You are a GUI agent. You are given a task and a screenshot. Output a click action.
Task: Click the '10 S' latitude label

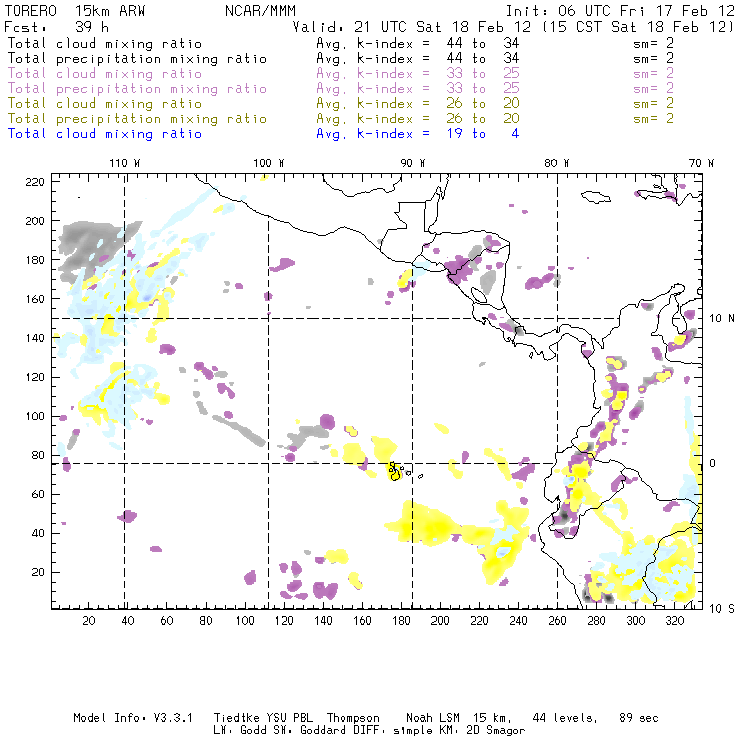point(722,608)
